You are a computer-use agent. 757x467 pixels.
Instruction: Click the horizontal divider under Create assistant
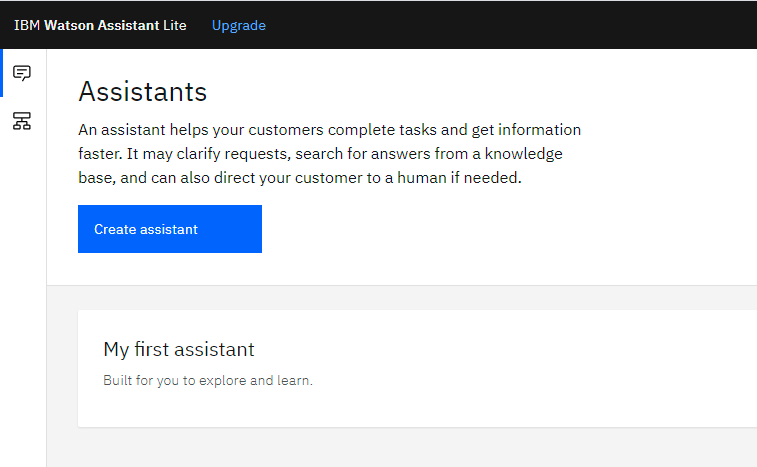tap(402, 285)
